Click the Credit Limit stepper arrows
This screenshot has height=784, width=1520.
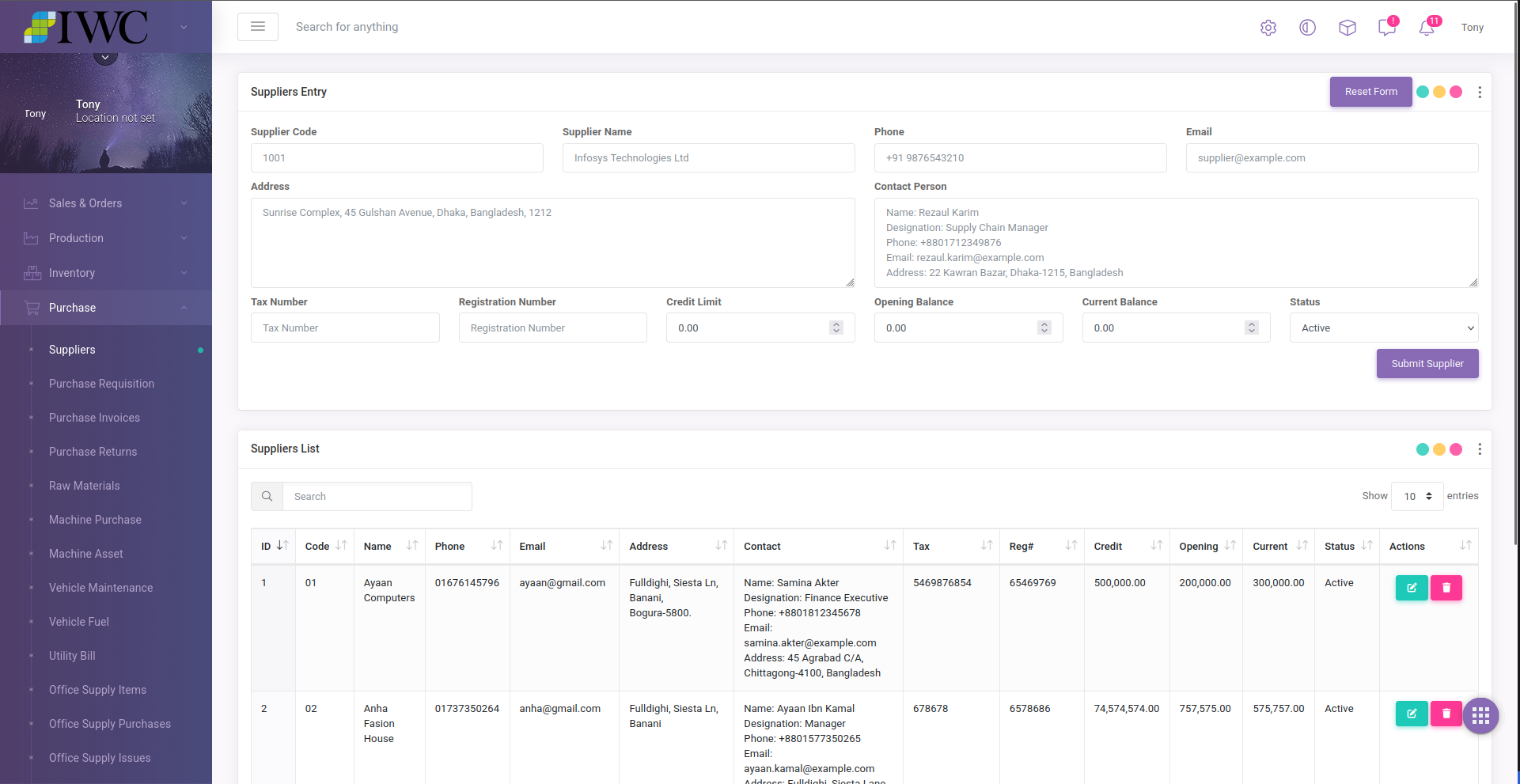836,328
